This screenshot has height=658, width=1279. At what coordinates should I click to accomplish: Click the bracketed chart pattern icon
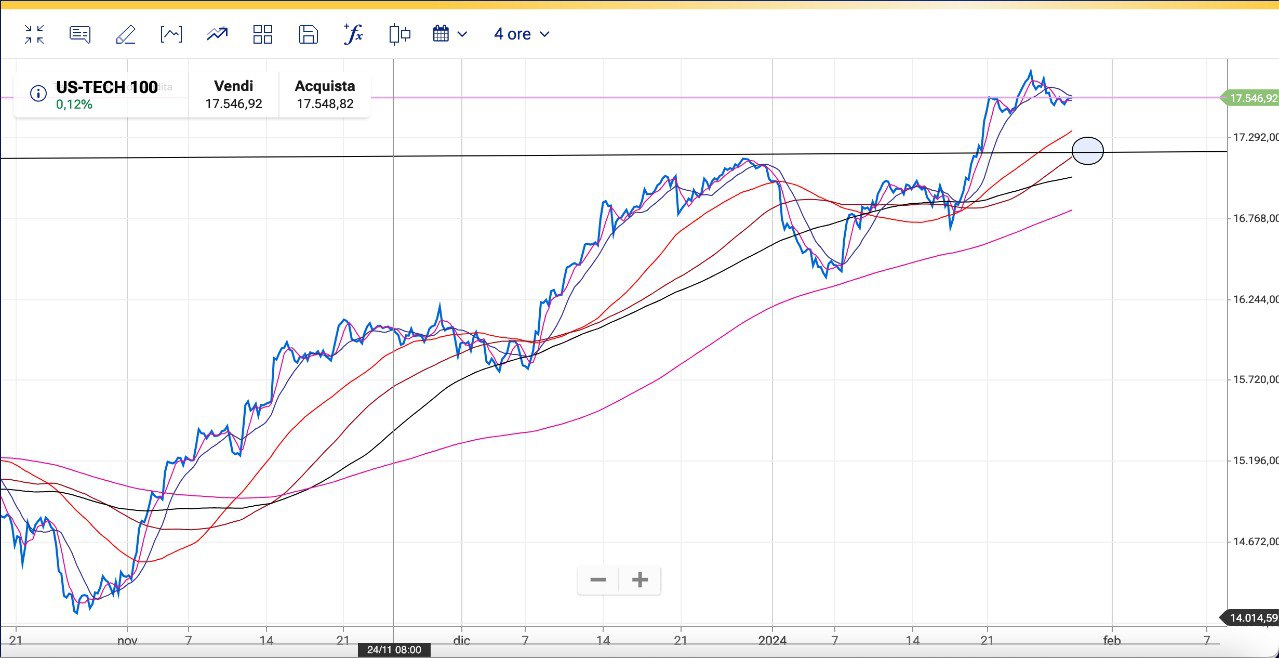coord(171,35)
